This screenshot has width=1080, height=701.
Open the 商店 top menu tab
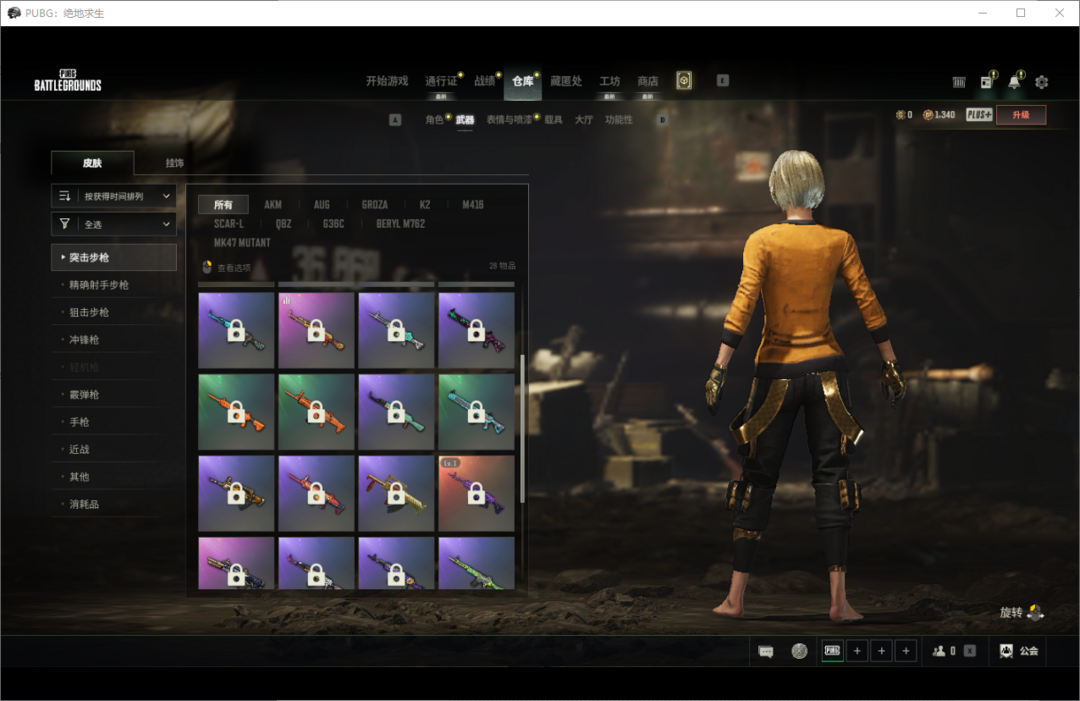click(648, 81)
